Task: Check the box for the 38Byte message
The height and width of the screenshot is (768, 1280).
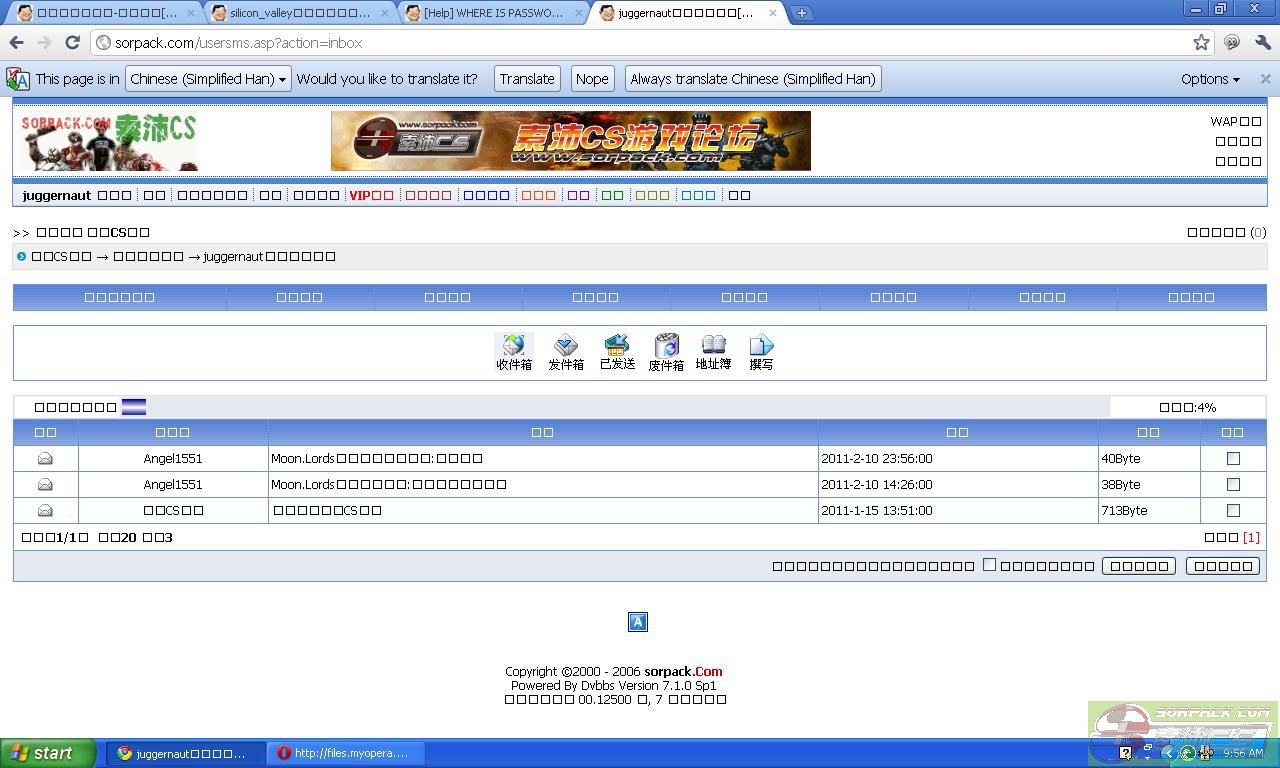Action: pyautogui.click(x=1233, y=484)
